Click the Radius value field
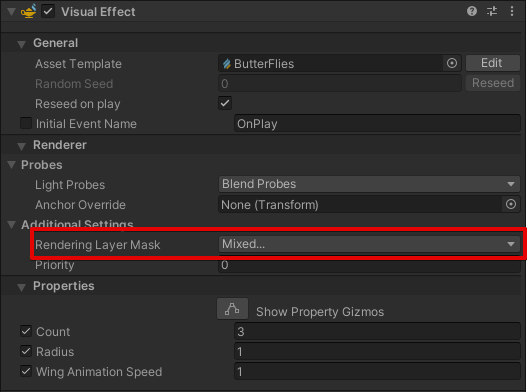The width and height of the screenshot is (532, 392). pos(377,352)
